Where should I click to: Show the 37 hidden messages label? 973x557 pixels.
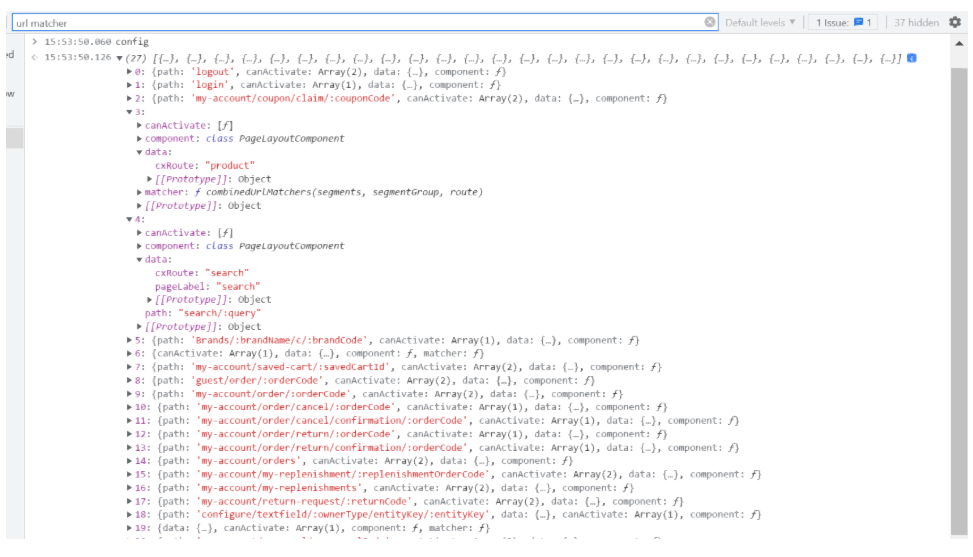click(x=916, y=22)
